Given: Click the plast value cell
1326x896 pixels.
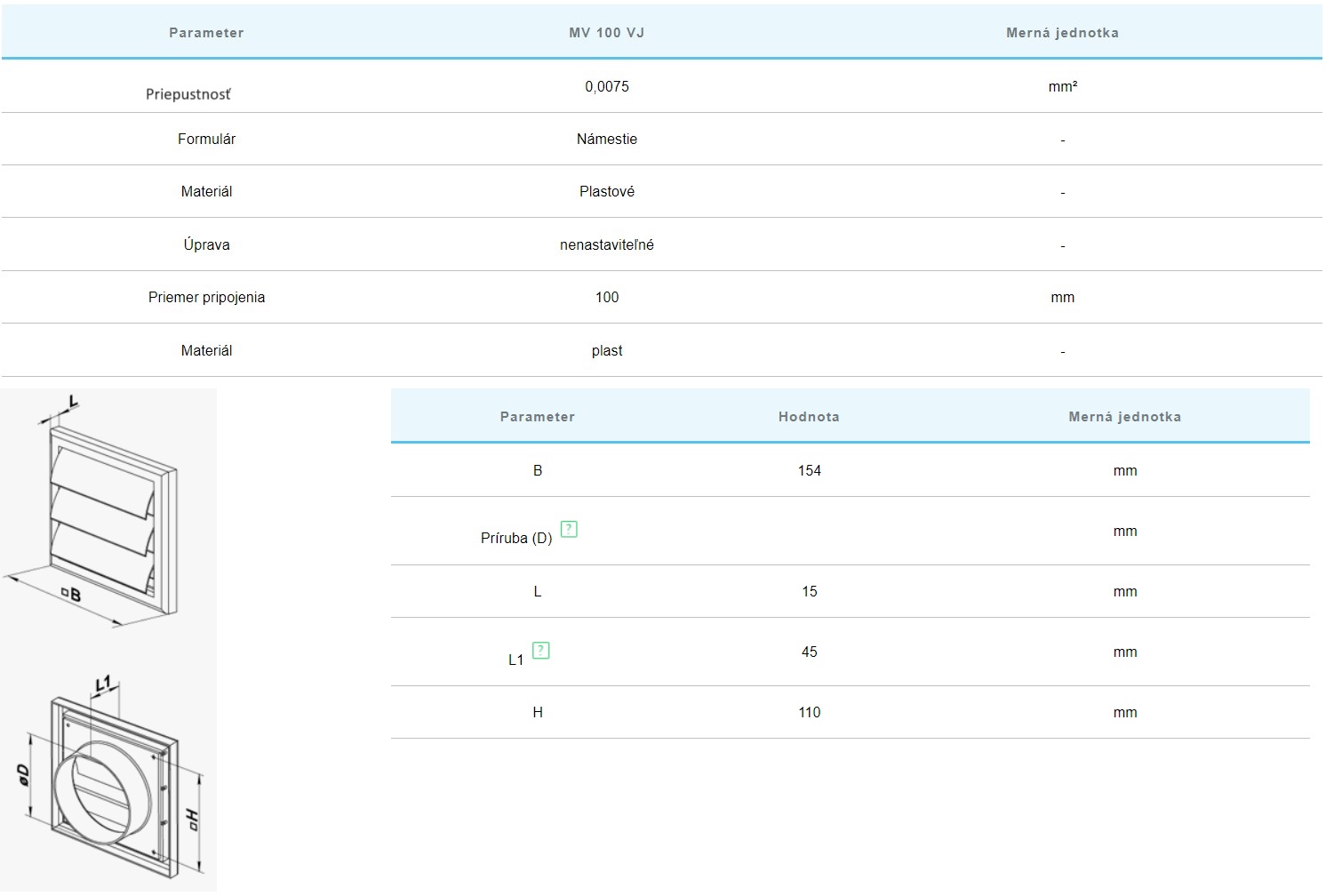Looking at the screenshot, I should [x=606, y=350].
